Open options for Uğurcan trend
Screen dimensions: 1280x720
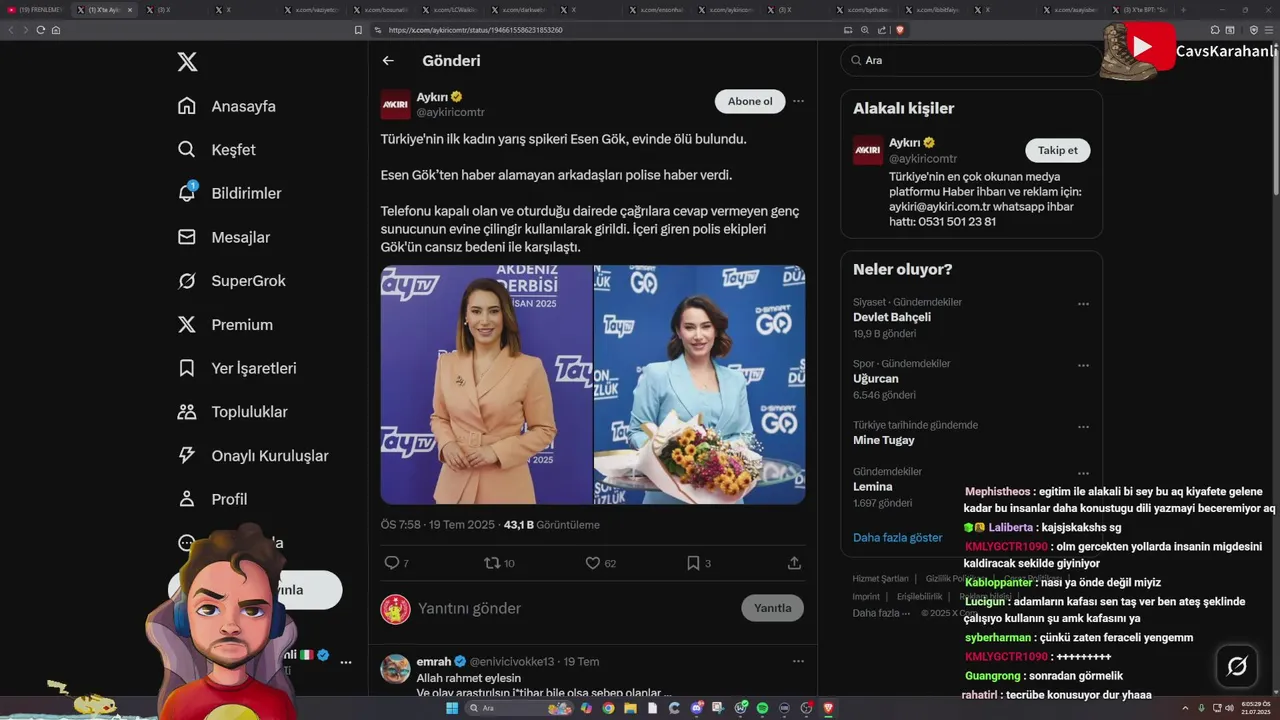1083,366
